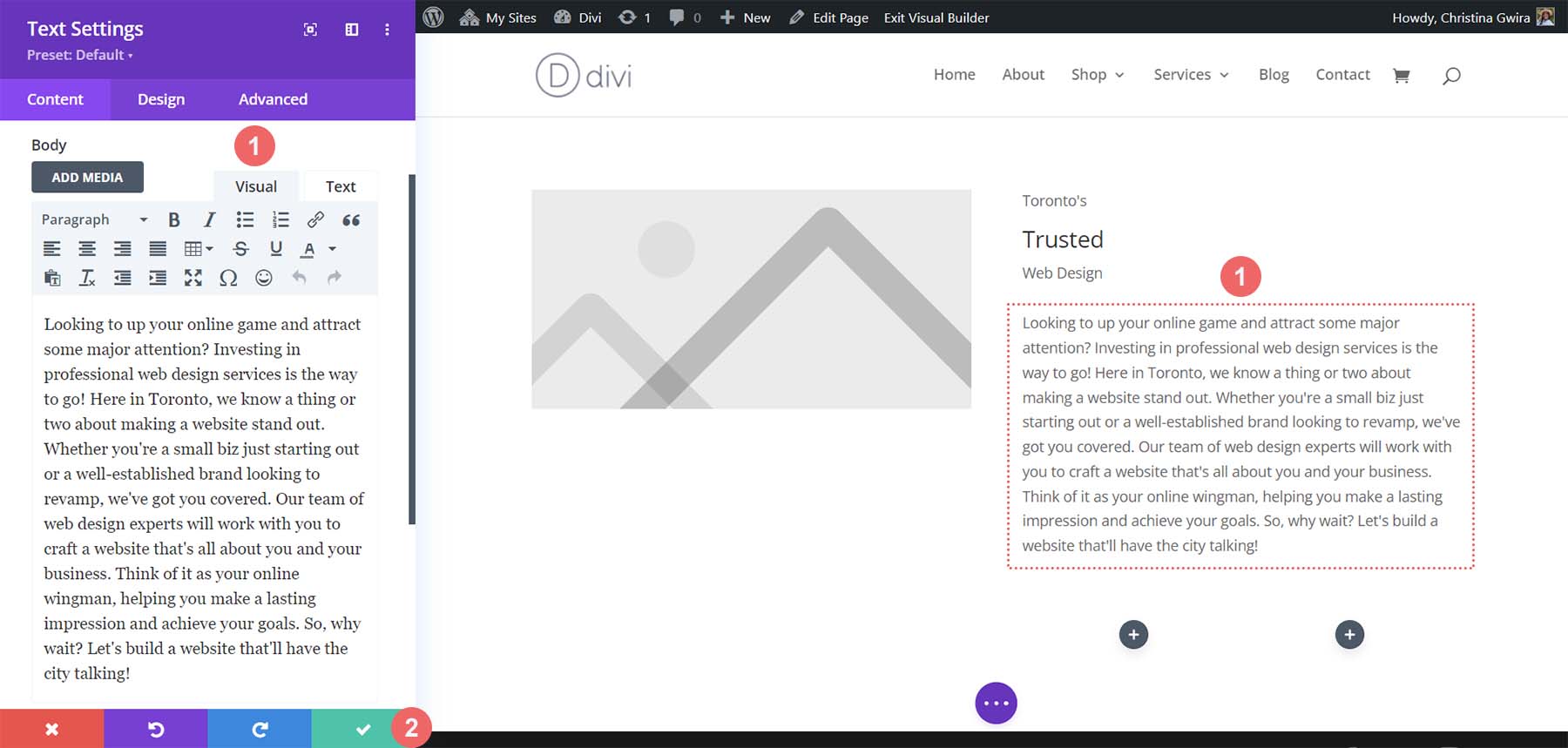
Task: Click the Add Media button
Action: (x=87, y=178)
